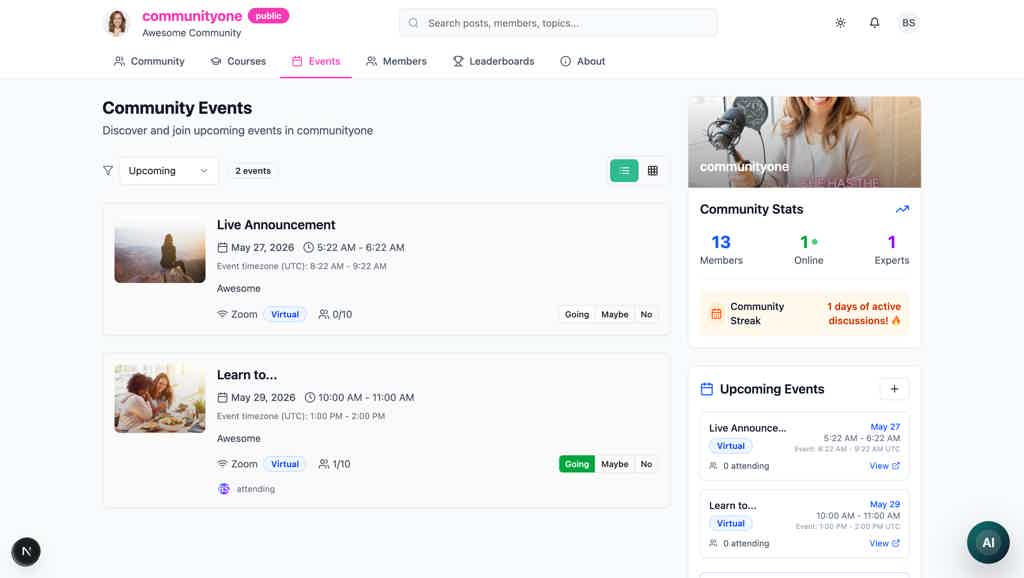
Task: Open the Courses tab
Action: (238, 61)
